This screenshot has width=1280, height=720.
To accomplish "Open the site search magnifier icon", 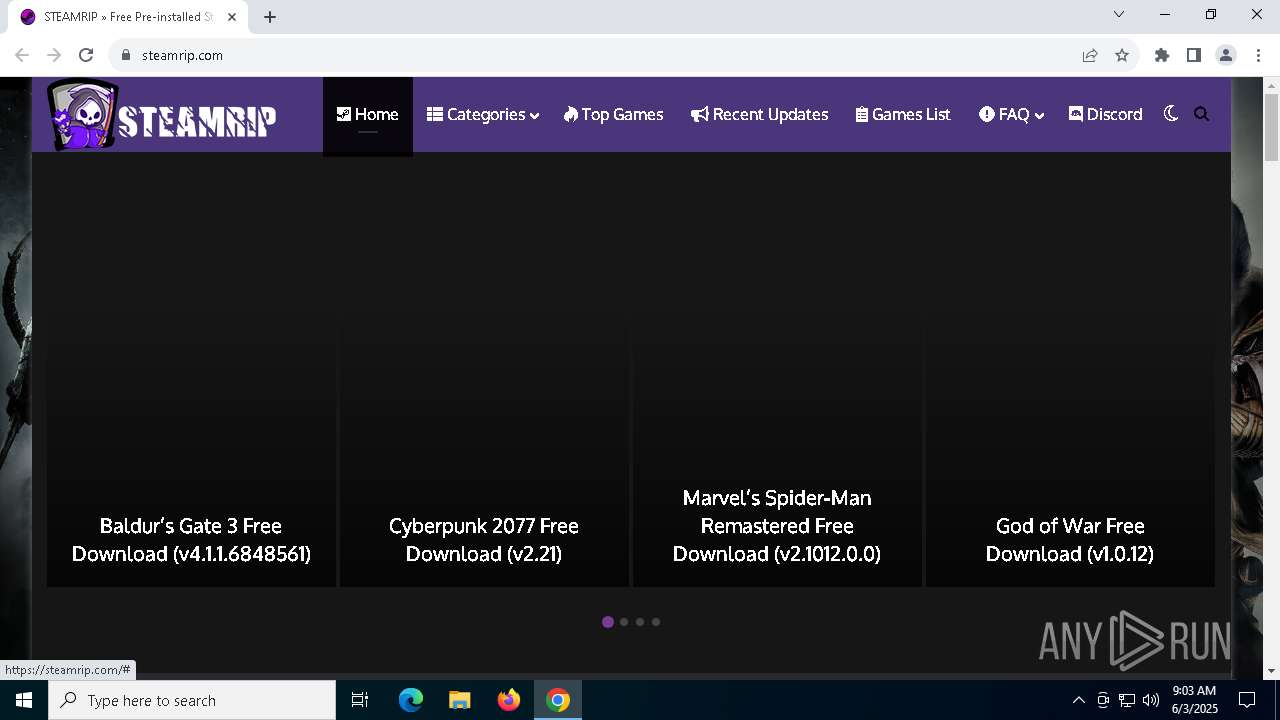I will point(1202,114).
